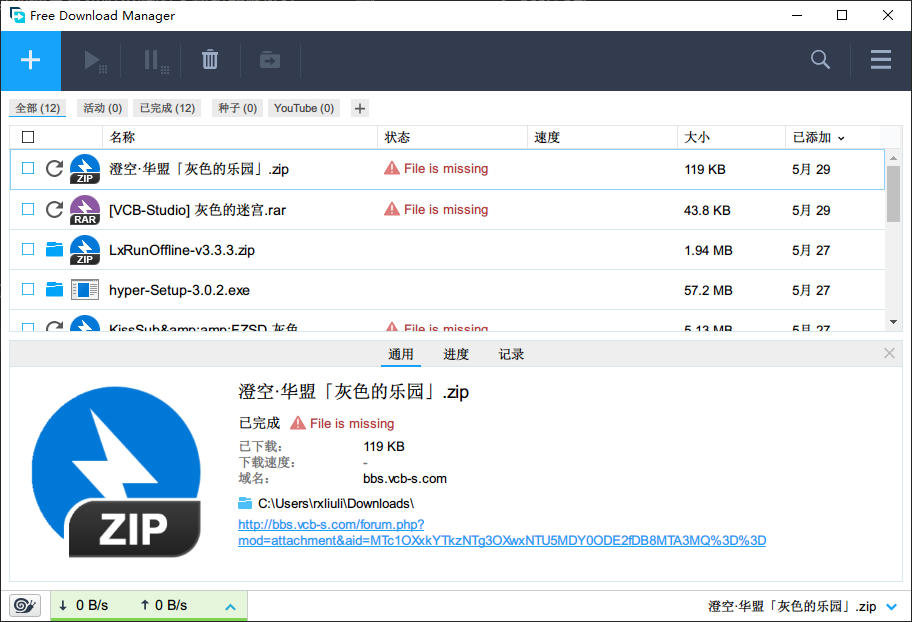
Task: Open the 进度 details tab
Action: pyautogui.click(x=456, y=354)
